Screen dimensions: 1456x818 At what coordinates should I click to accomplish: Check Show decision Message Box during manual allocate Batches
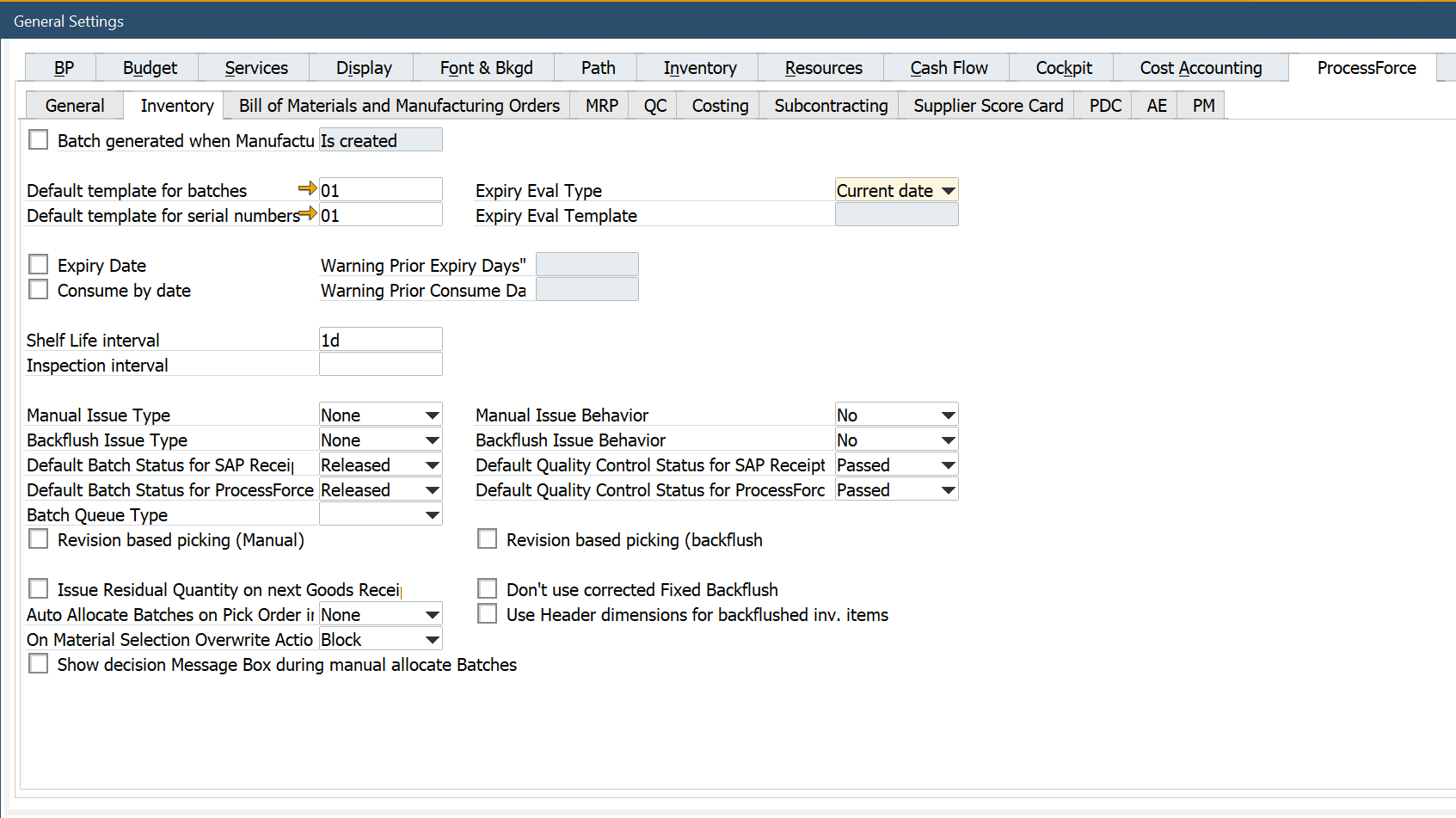[x=38, y=663]
